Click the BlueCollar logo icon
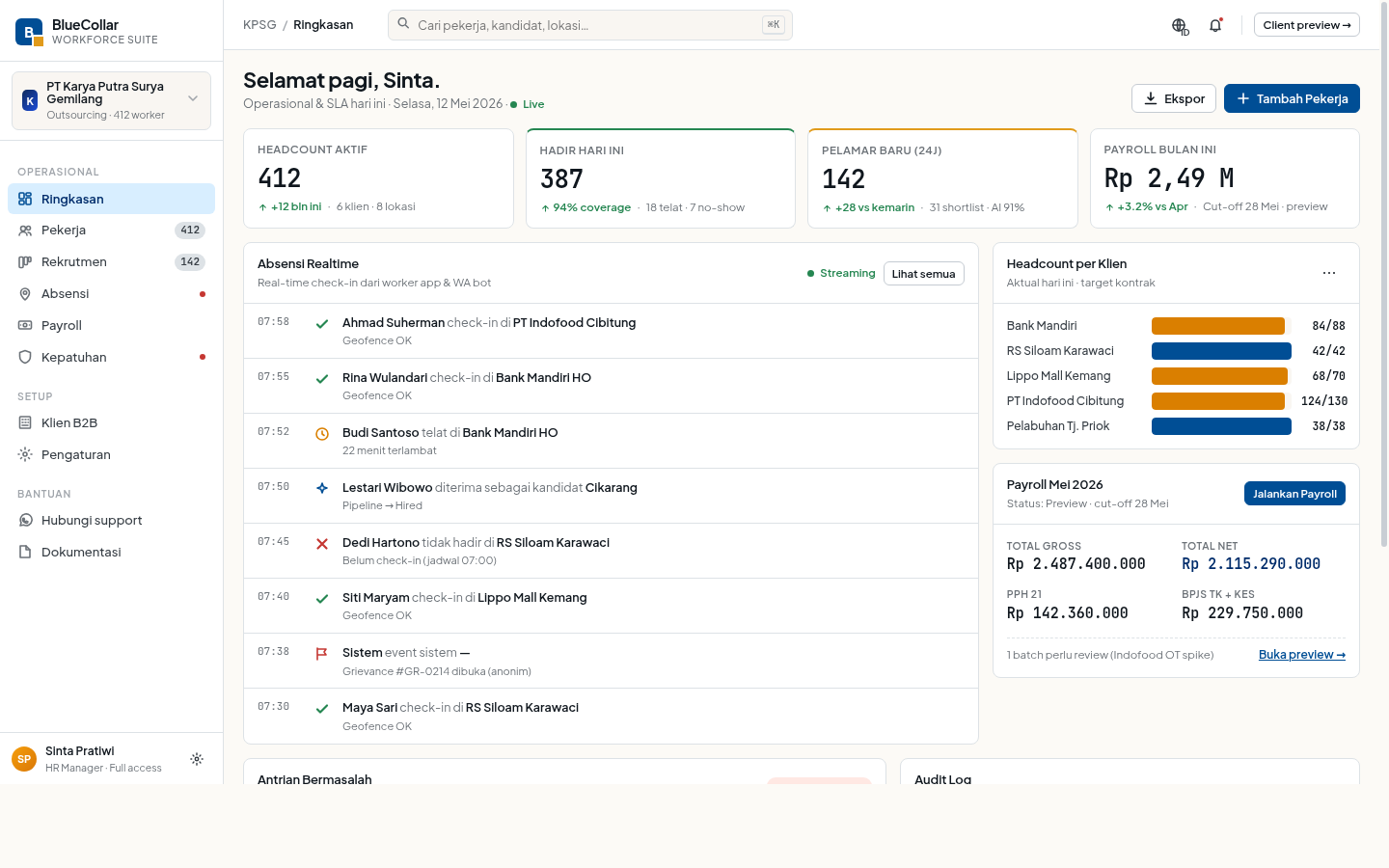Image resolution: width=1389 pixels, height=868 pixels. [29, 32]
